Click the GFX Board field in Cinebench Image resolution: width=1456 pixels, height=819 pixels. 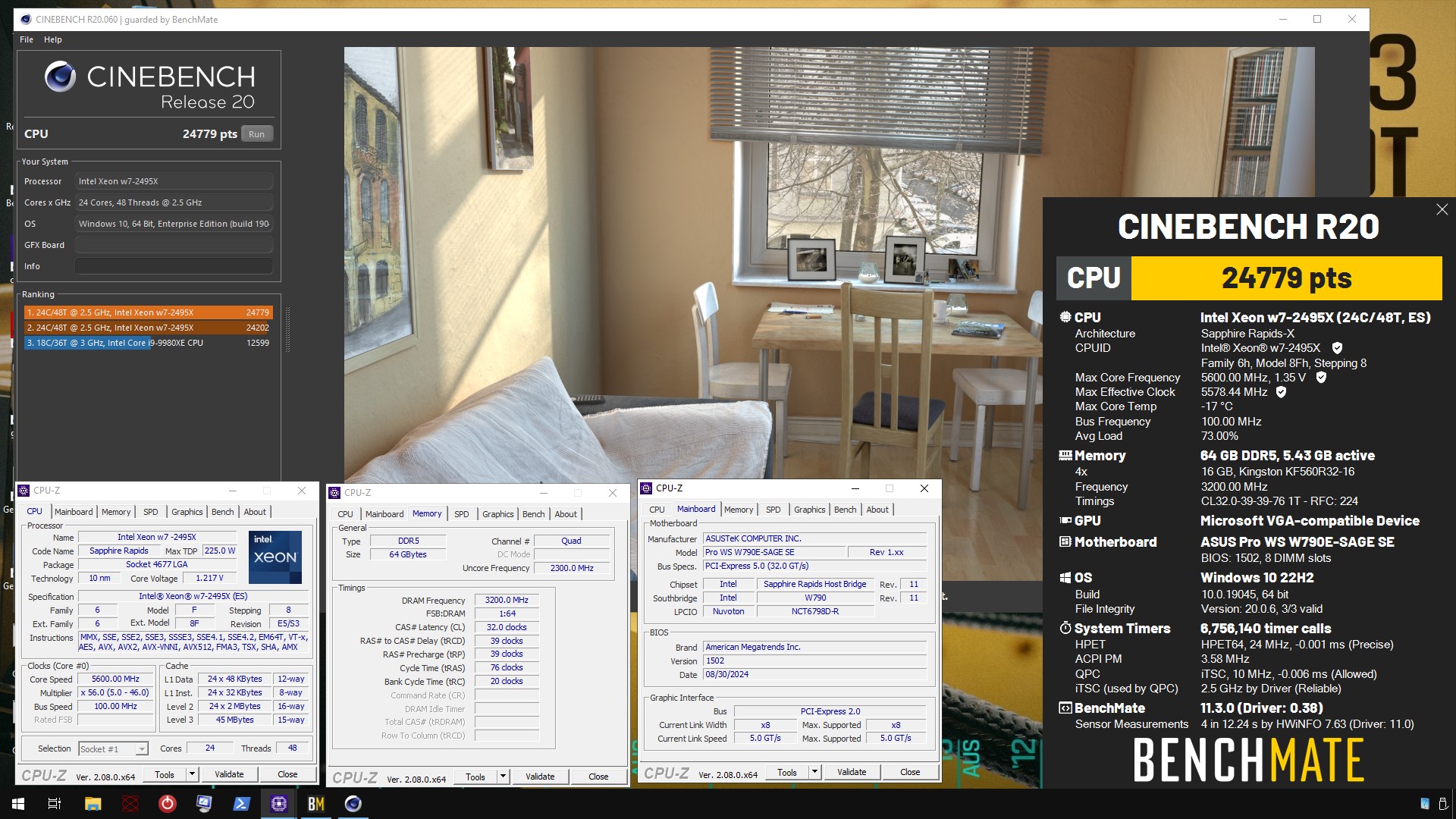[x=174, y=245]
